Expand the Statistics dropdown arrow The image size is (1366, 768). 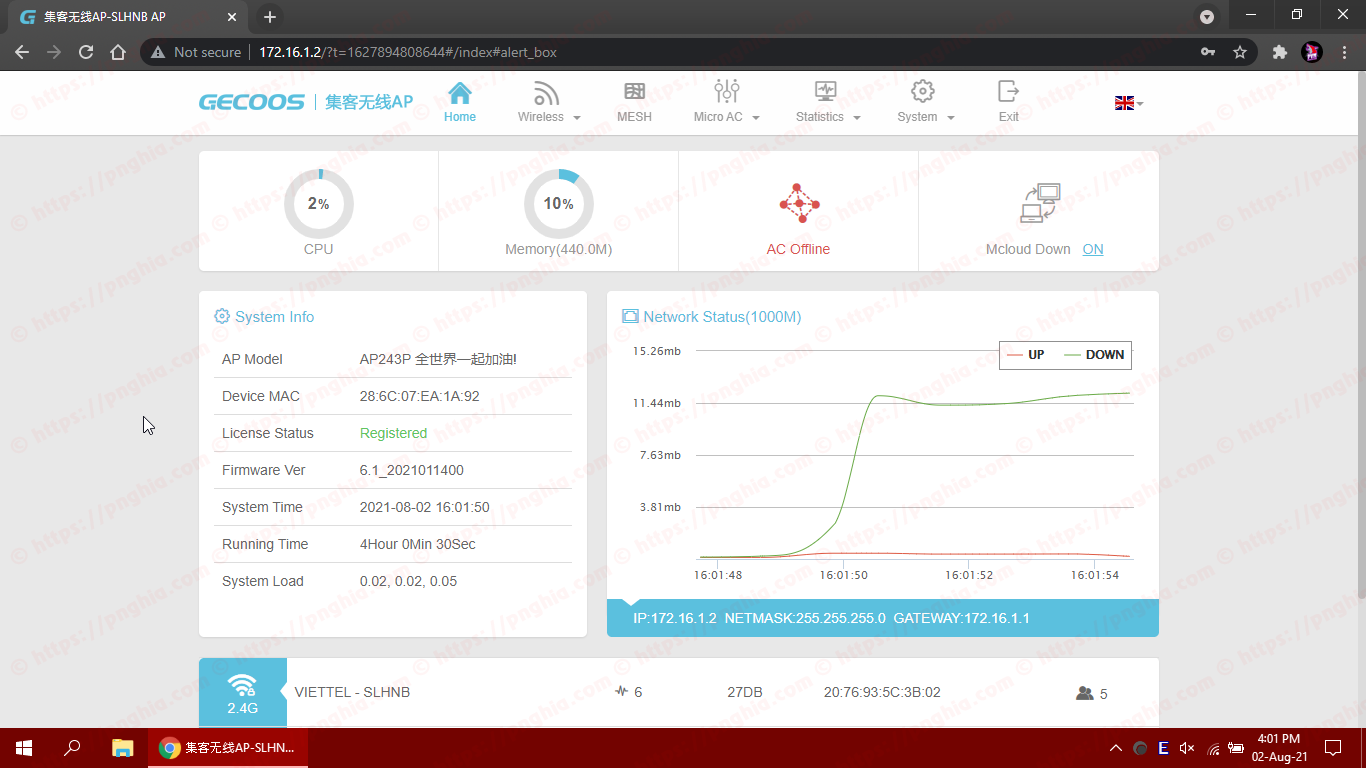(856, 118)
